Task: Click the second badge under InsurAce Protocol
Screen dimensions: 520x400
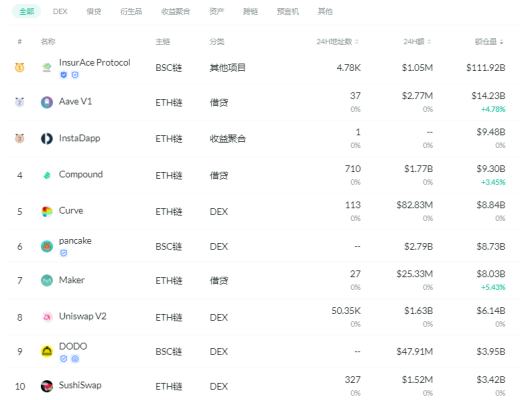Action: click(75, 75)
